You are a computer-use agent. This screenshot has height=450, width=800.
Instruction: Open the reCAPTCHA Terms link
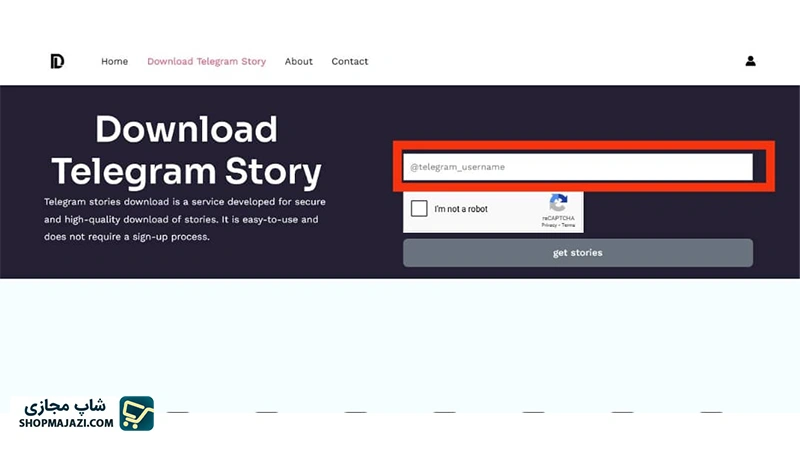pyautogui.click(x=568, y=225)
